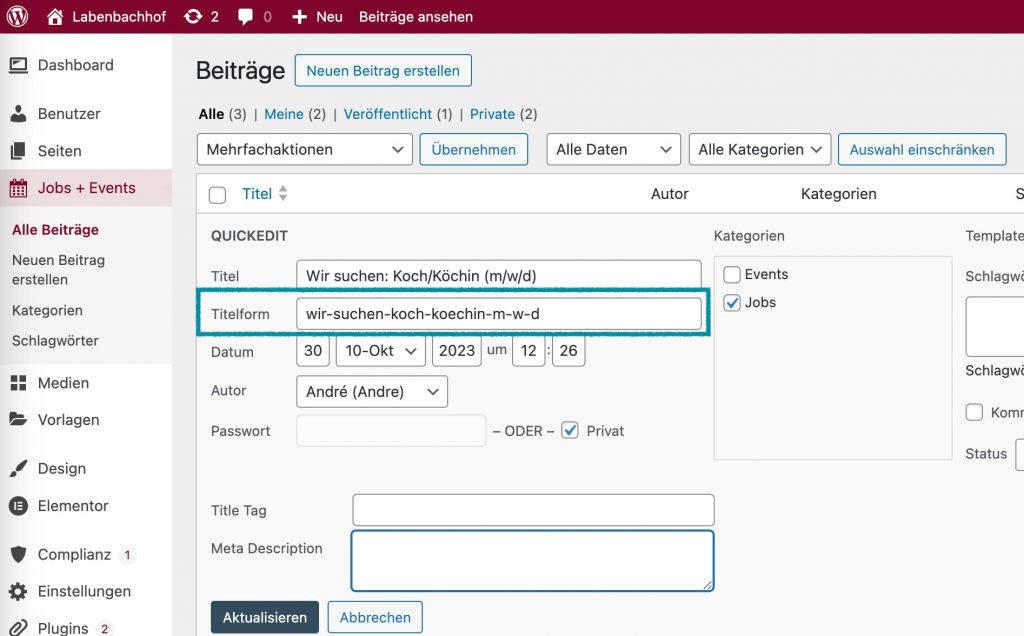1024x636 pixels.
Task: Open the updates icon showing 2
Action: (x=193, y=16)
